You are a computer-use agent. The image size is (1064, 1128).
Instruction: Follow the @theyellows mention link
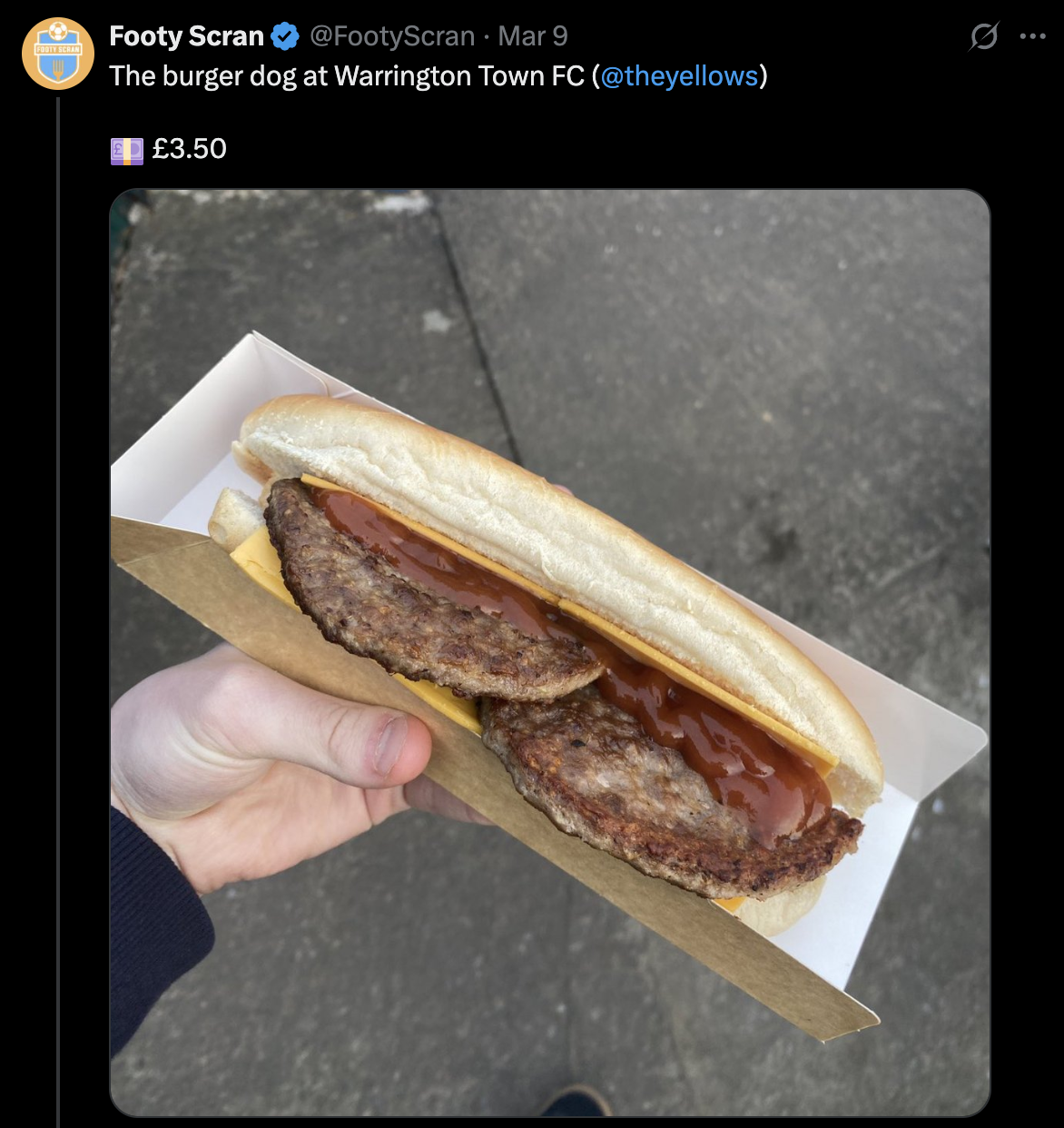(x=679, y=76)
